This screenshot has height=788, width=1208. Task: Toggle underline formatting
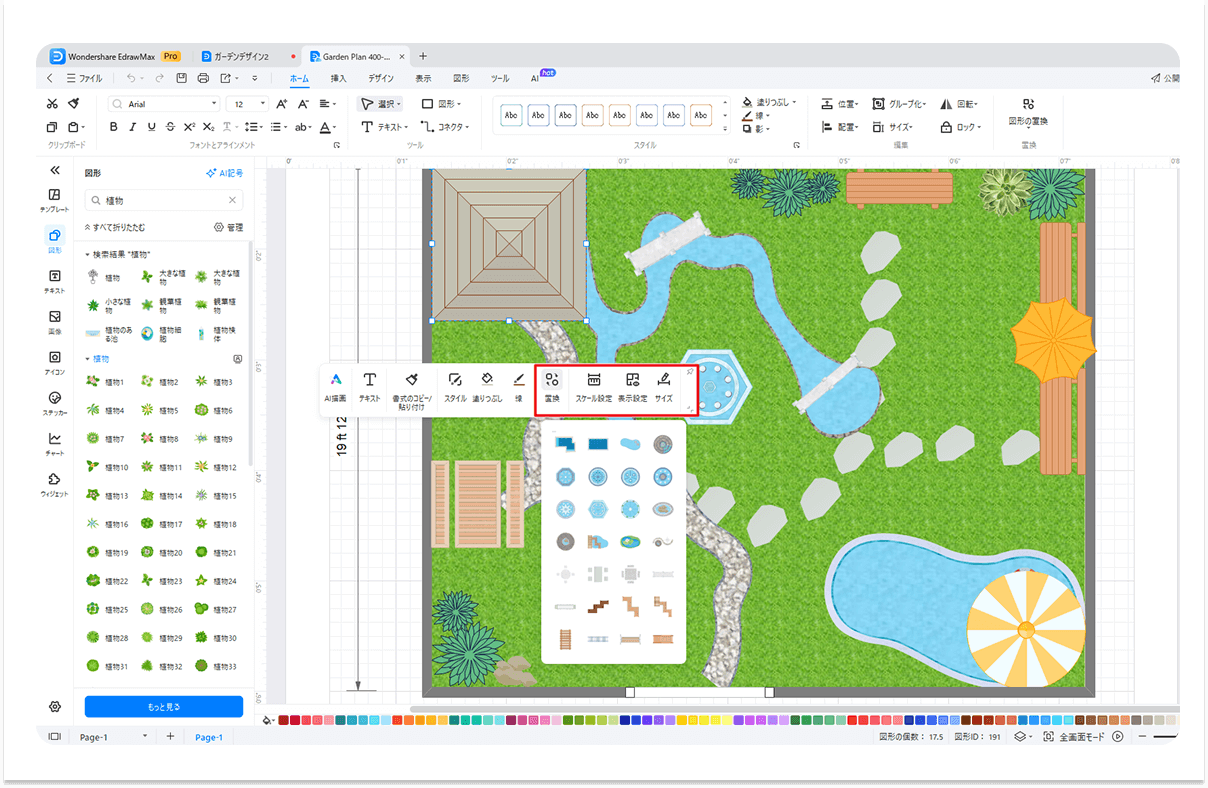tap(151, 127)
